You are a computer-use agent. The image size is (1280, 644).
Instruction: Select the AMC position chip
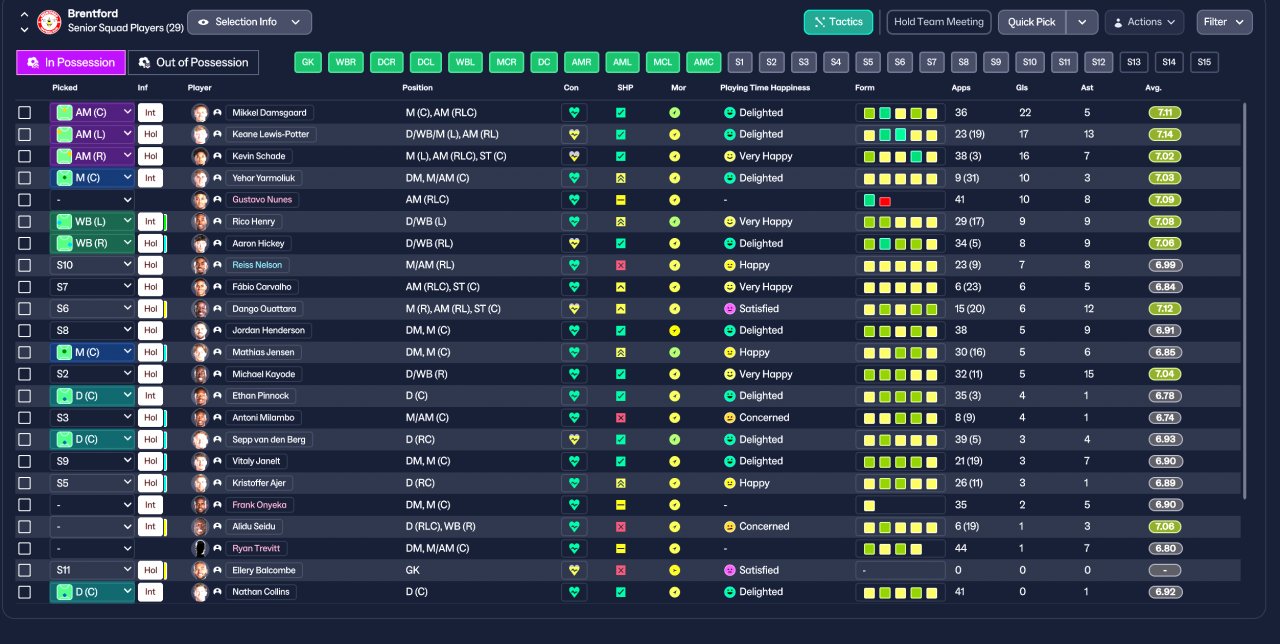(x=704, y=62)
